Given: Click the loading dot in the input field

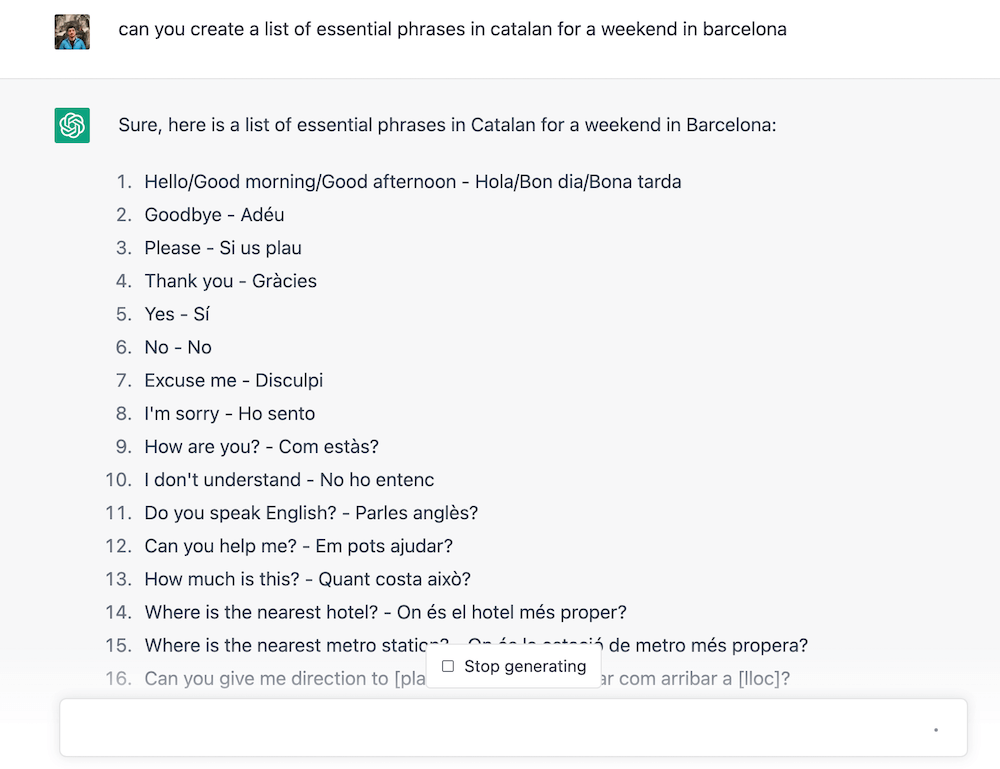Looking at the screenshot, I should click(x=936, y=729).
